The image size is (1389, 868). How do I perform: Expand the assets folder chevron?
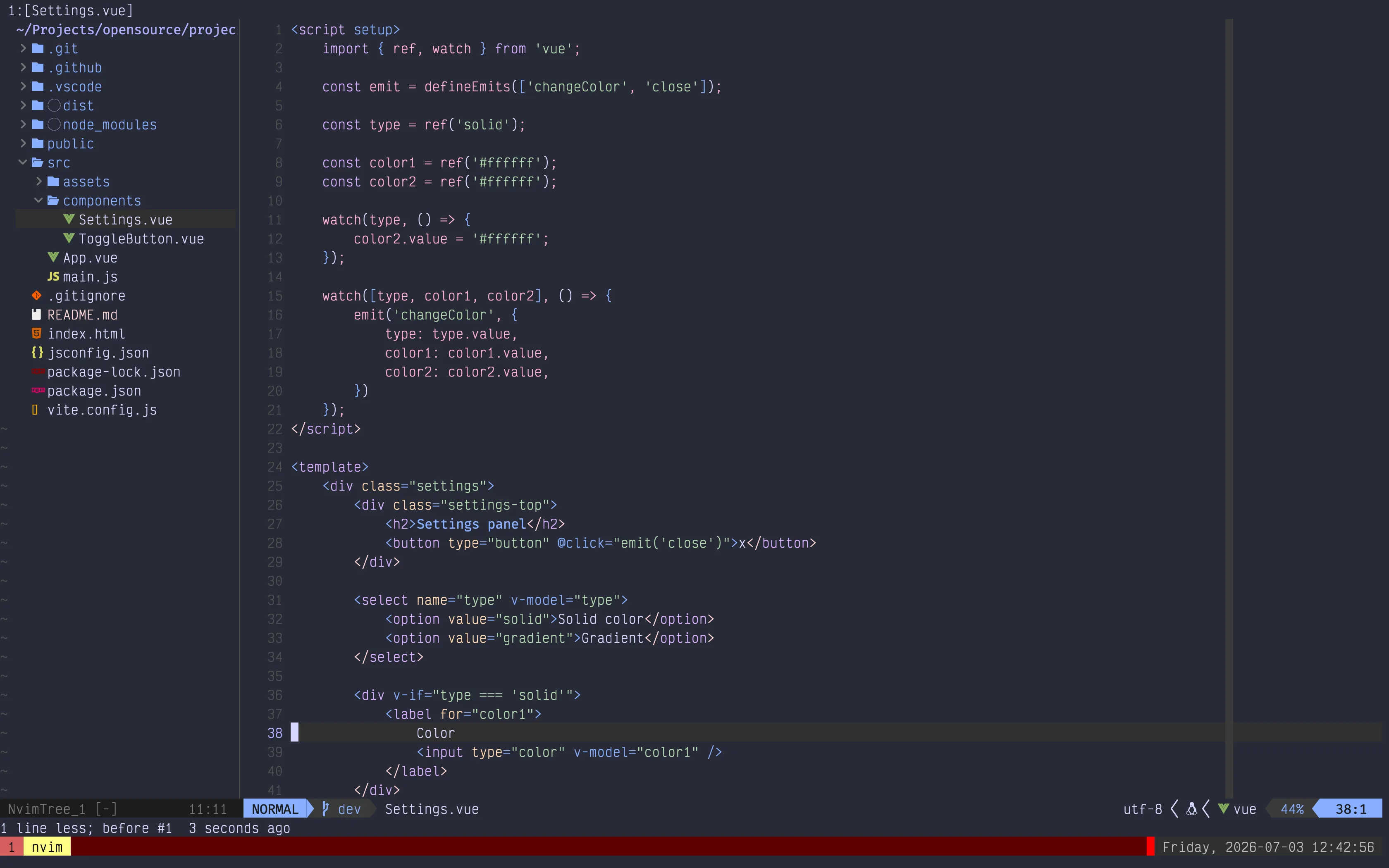[38, 181]
